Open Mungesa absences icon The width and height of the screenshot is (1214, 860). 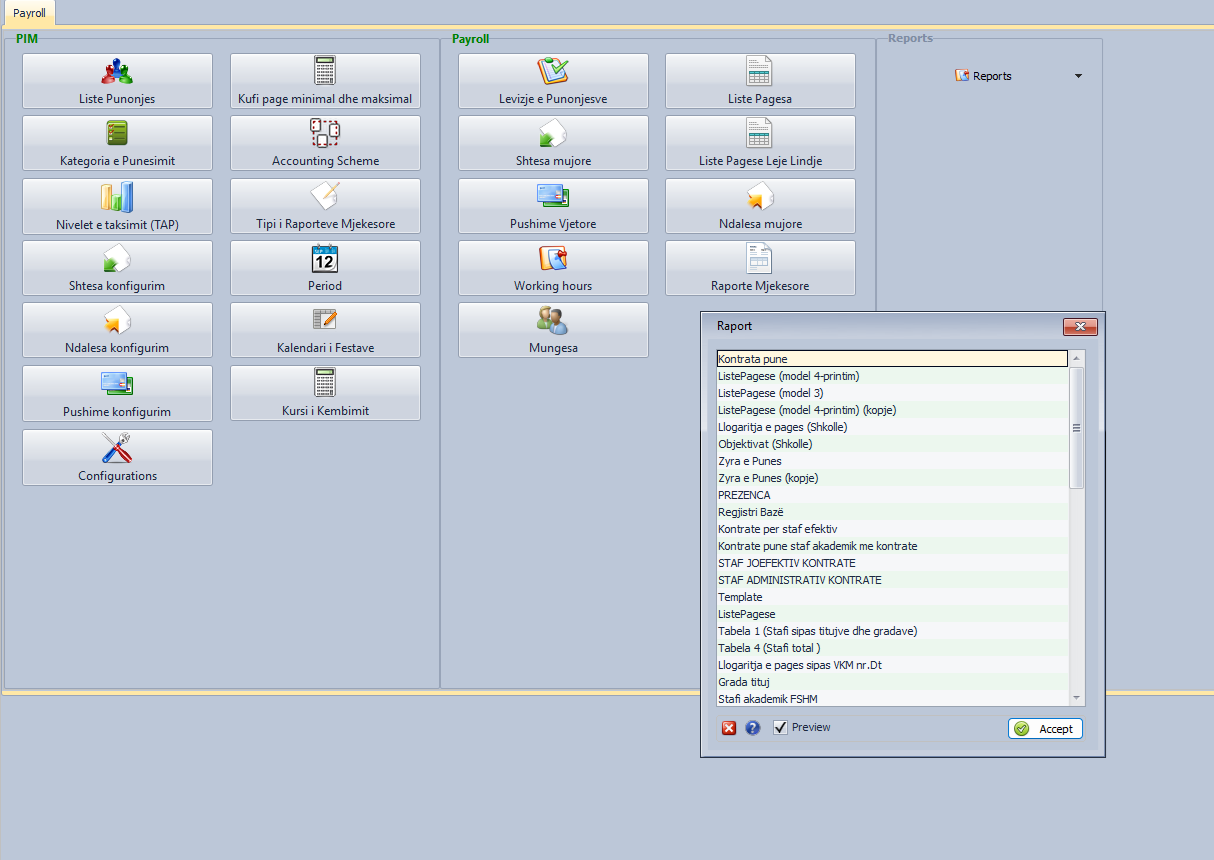[x=553, y=321]
